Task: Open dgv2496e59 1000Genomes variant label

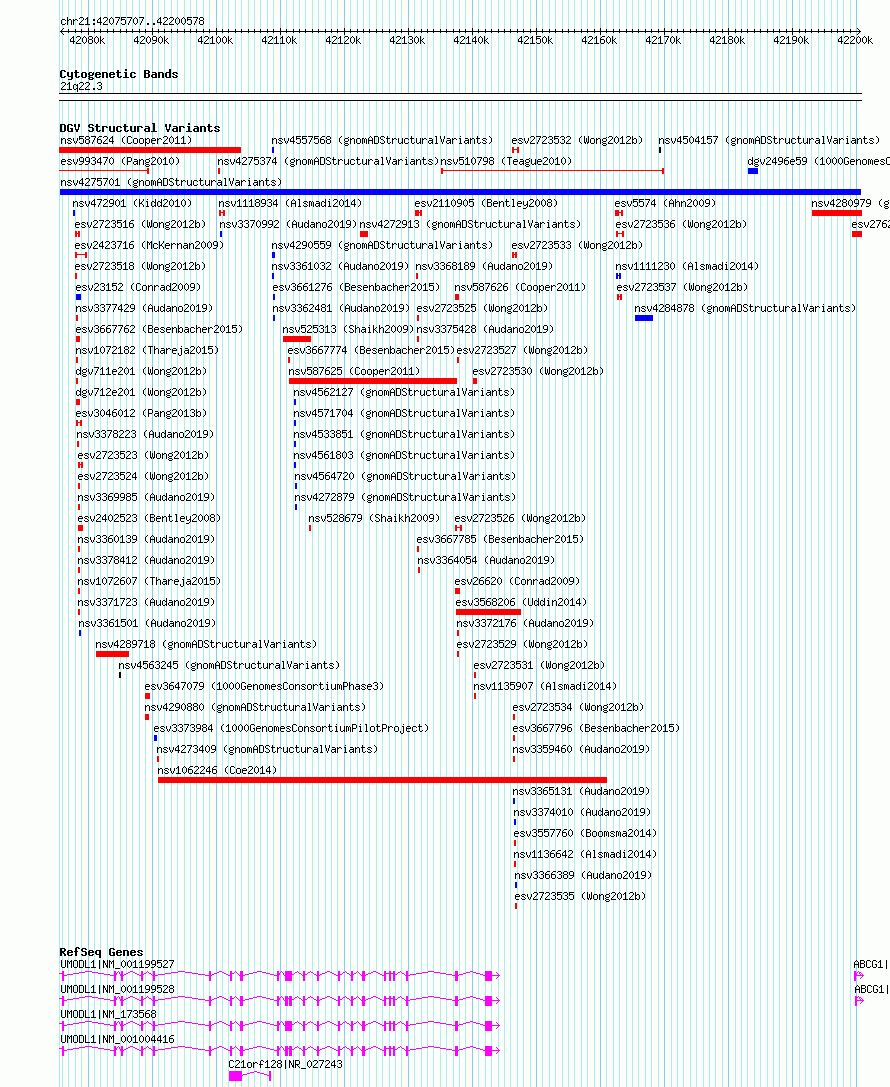Action: point(819,161)
